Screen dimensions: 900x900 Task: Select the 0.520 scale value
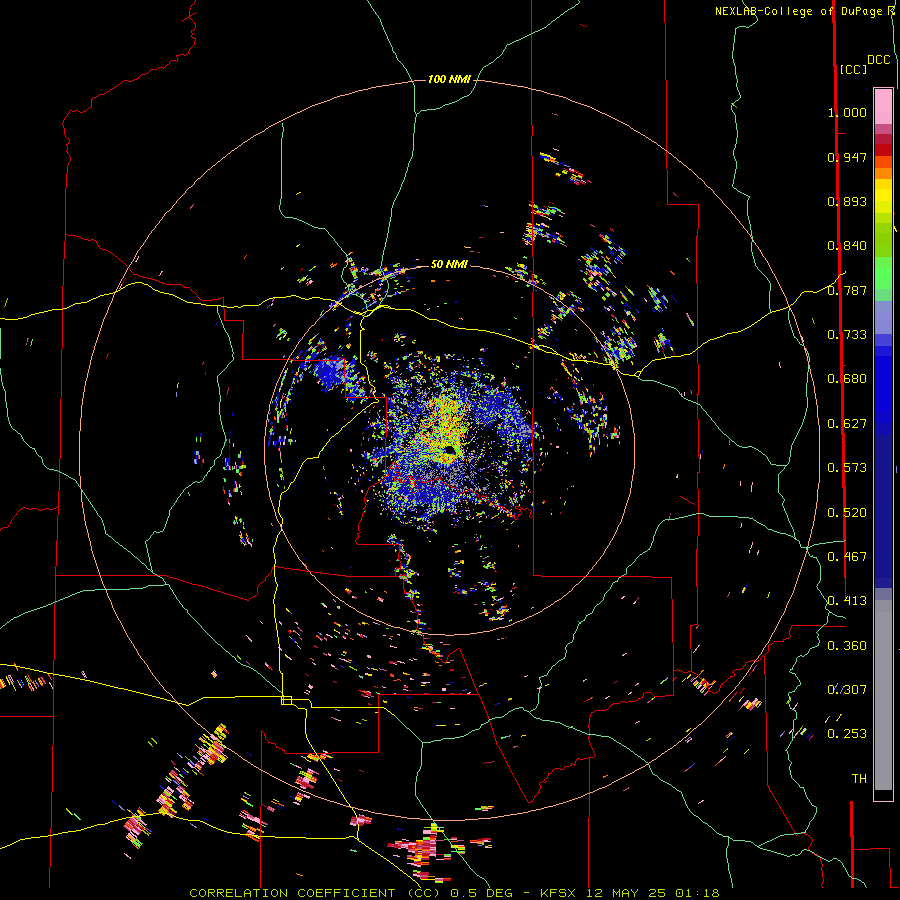click(x=847, y=513)
